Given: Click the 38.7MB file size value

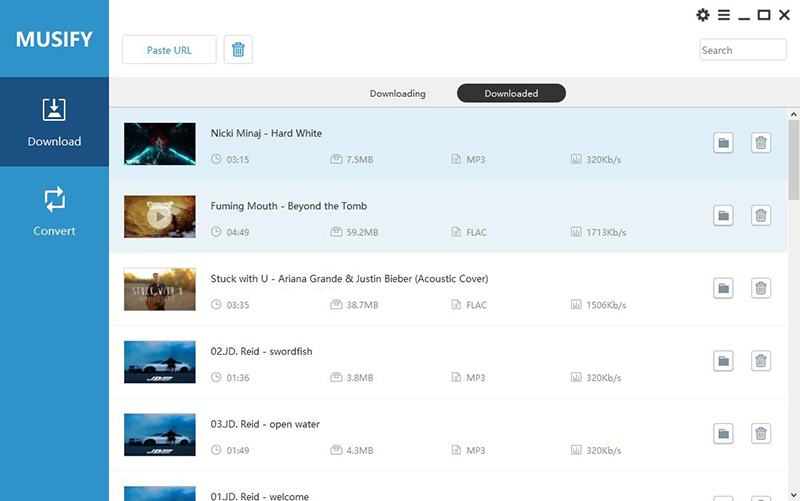Looking at the screenshot, I should (x=362, y=305).
